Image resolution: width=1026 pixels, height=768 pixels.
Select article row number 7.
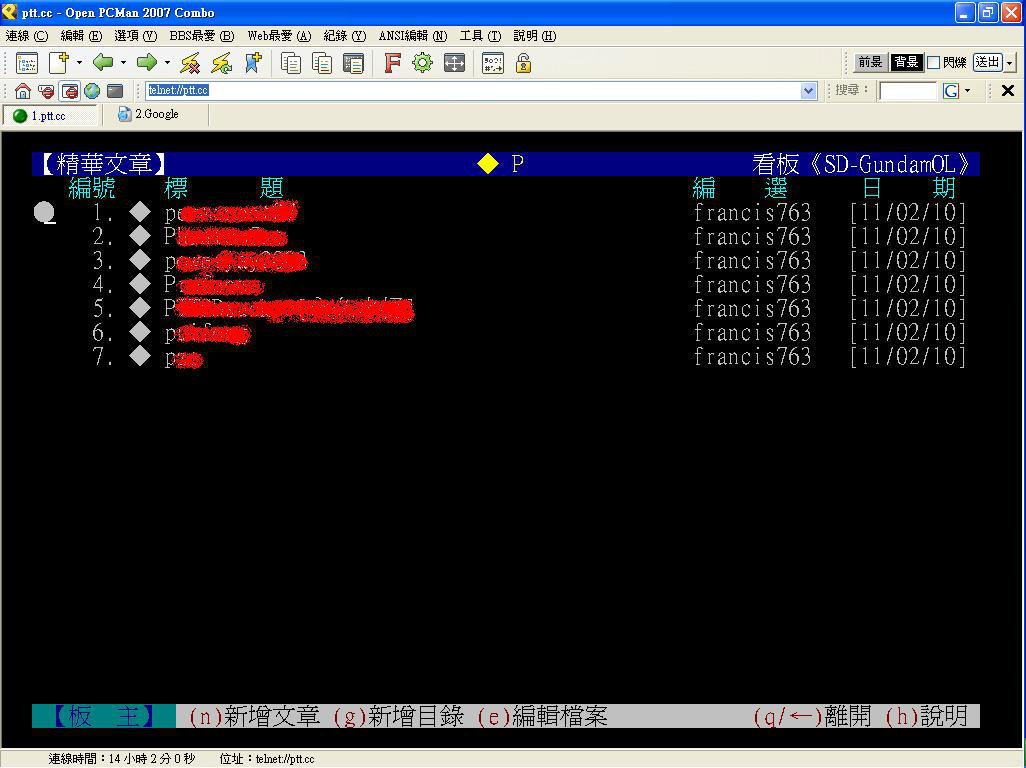point(506,357)
